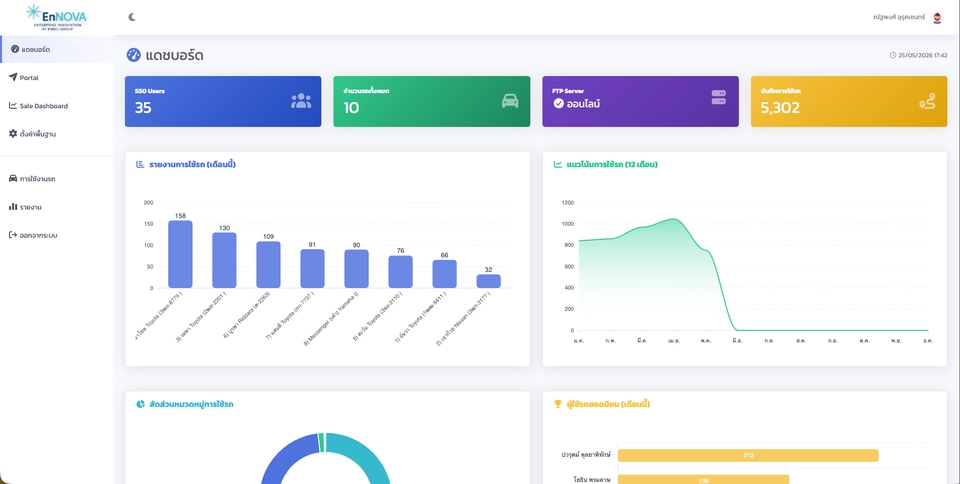Image resolution: width=960 pixels, height=484 pixels.
Task: Click the logout arrow icon
Action: pos(13,234)
